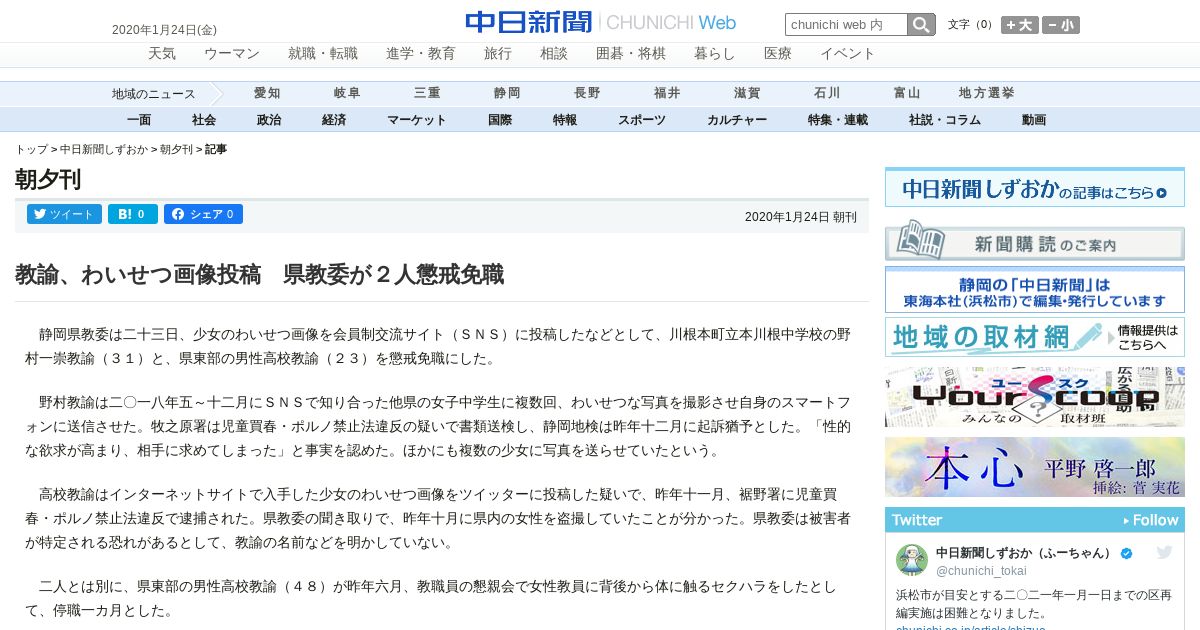Image resolution: width=1200 pixels, height=630 pixels.
Task: Increase font size with 大 button
Action: point(1020,25)
